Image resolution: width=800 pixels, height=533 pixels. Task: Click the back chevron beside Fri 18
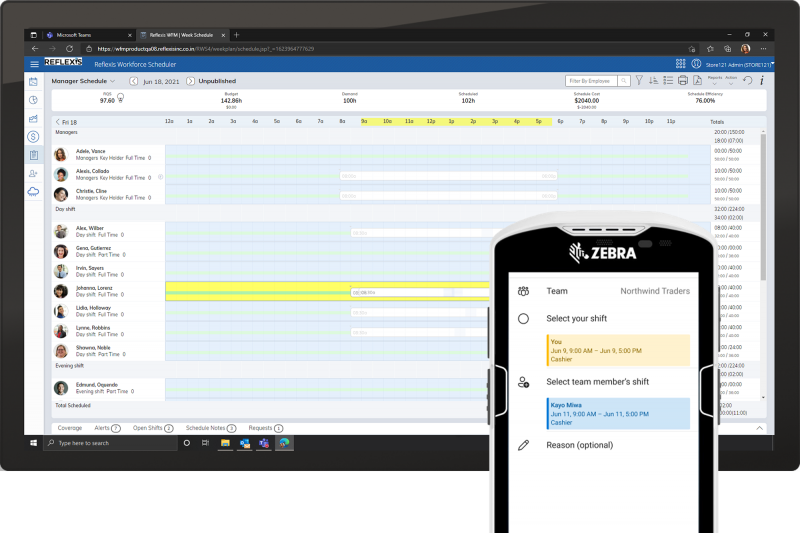58,122
